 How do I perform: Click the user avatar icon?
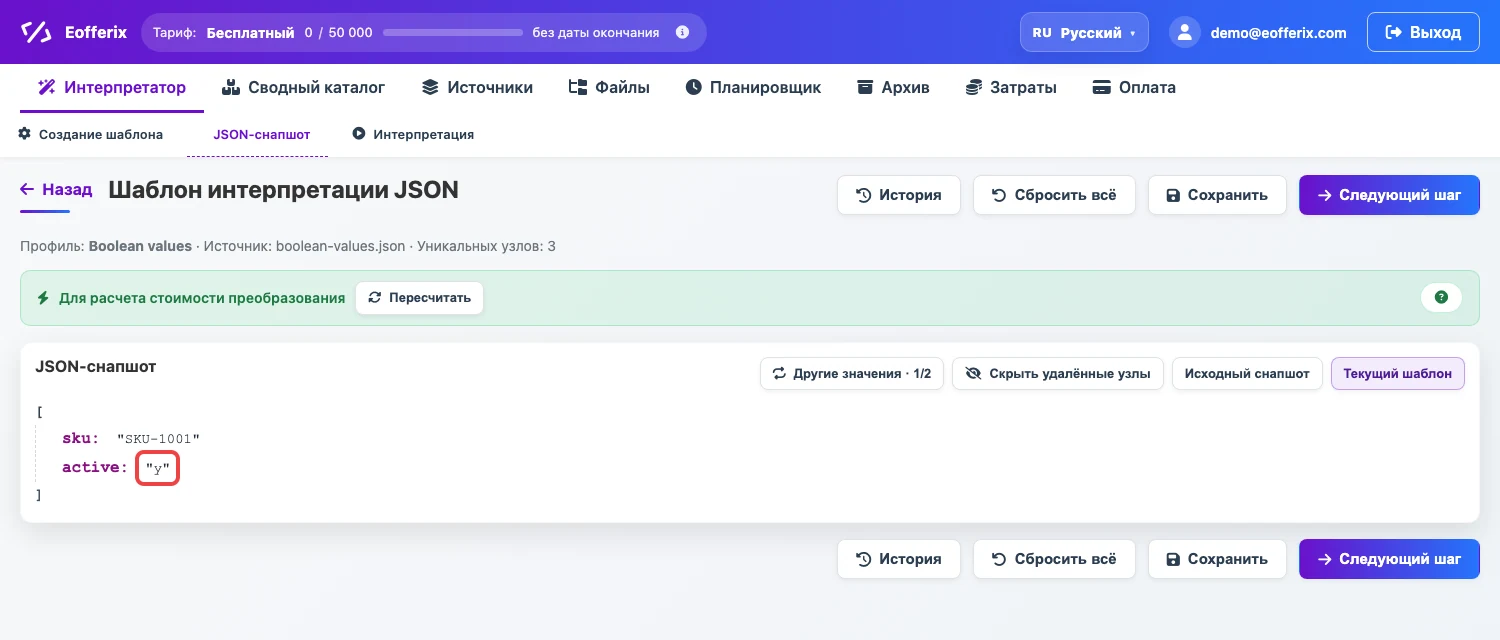(x=1185, y=32)
